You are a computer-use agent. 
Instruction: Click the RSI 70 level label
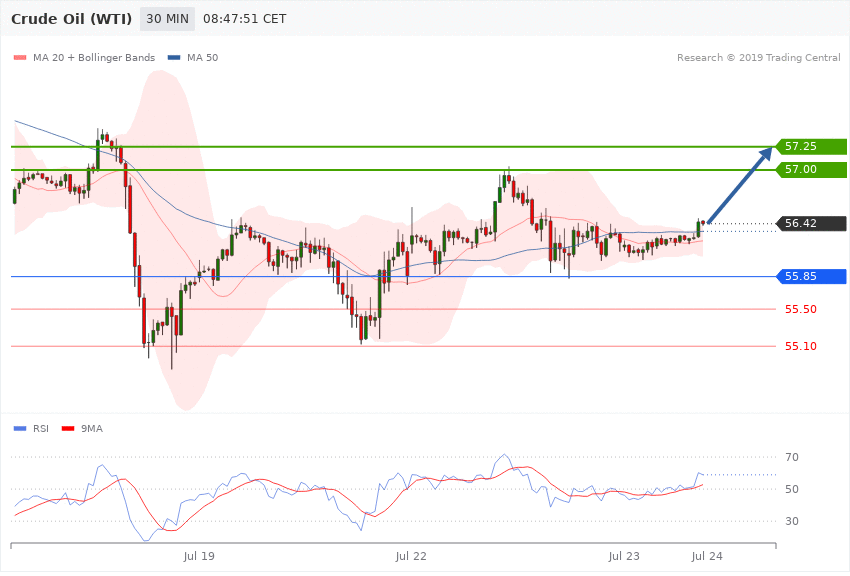[x=792, y=457]
